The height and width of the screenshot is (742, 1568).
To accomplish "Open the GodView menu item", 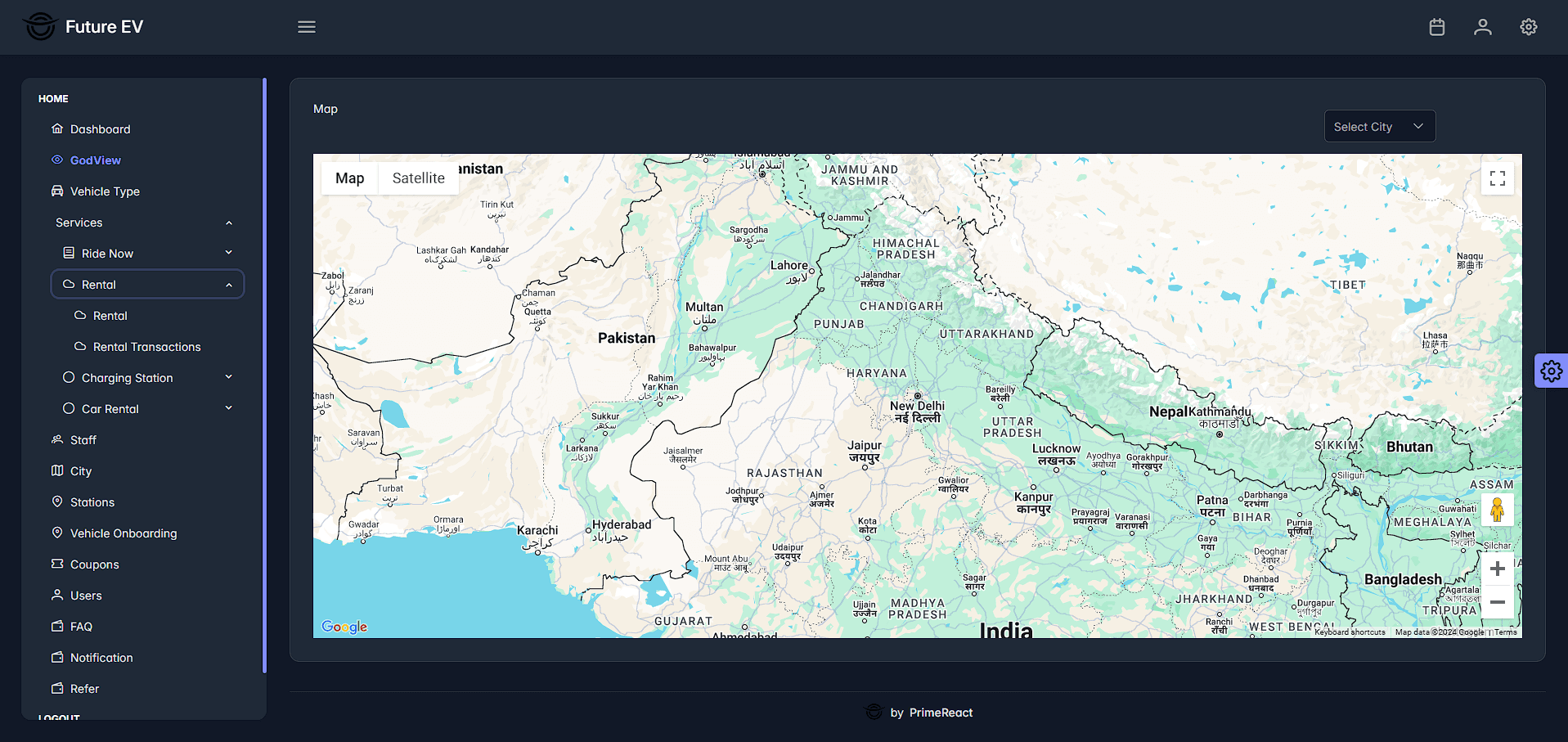I will [x=147, y=160].
